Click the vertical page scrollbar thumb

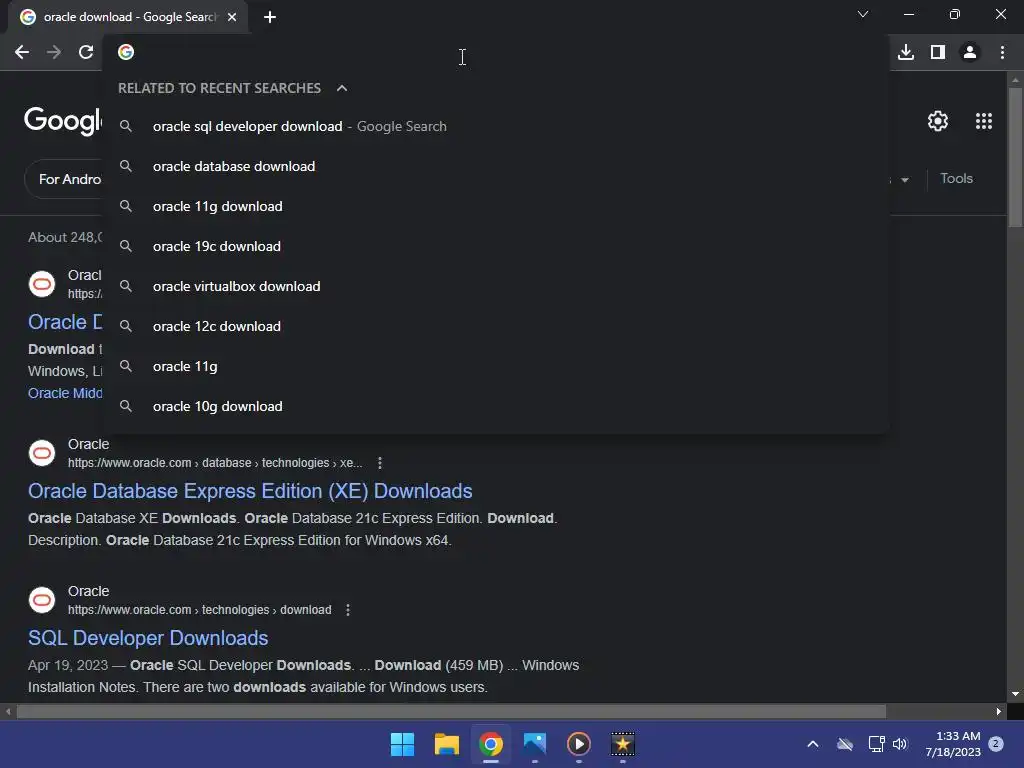tap(1015, 157)
